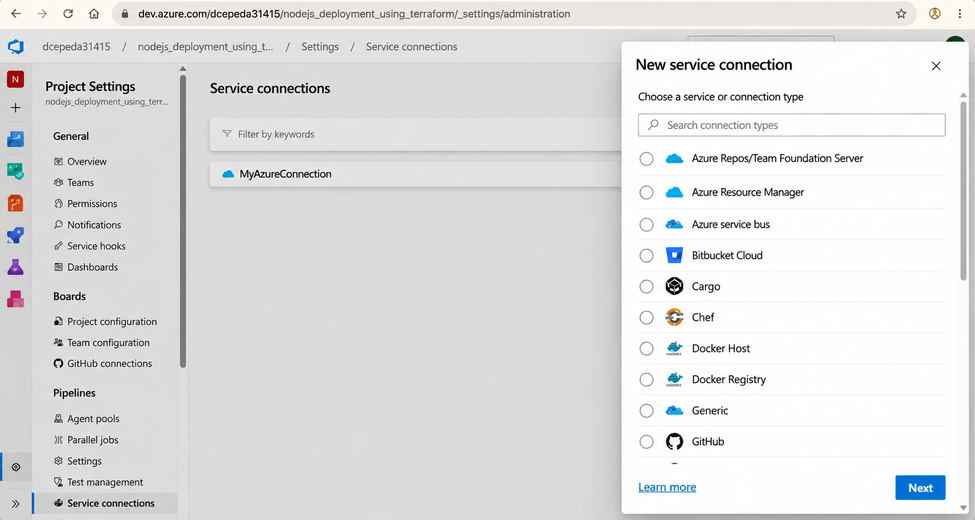Open browser home page
Image resolution: width=975 pixels, height=520 pixels.
[94, 14]
